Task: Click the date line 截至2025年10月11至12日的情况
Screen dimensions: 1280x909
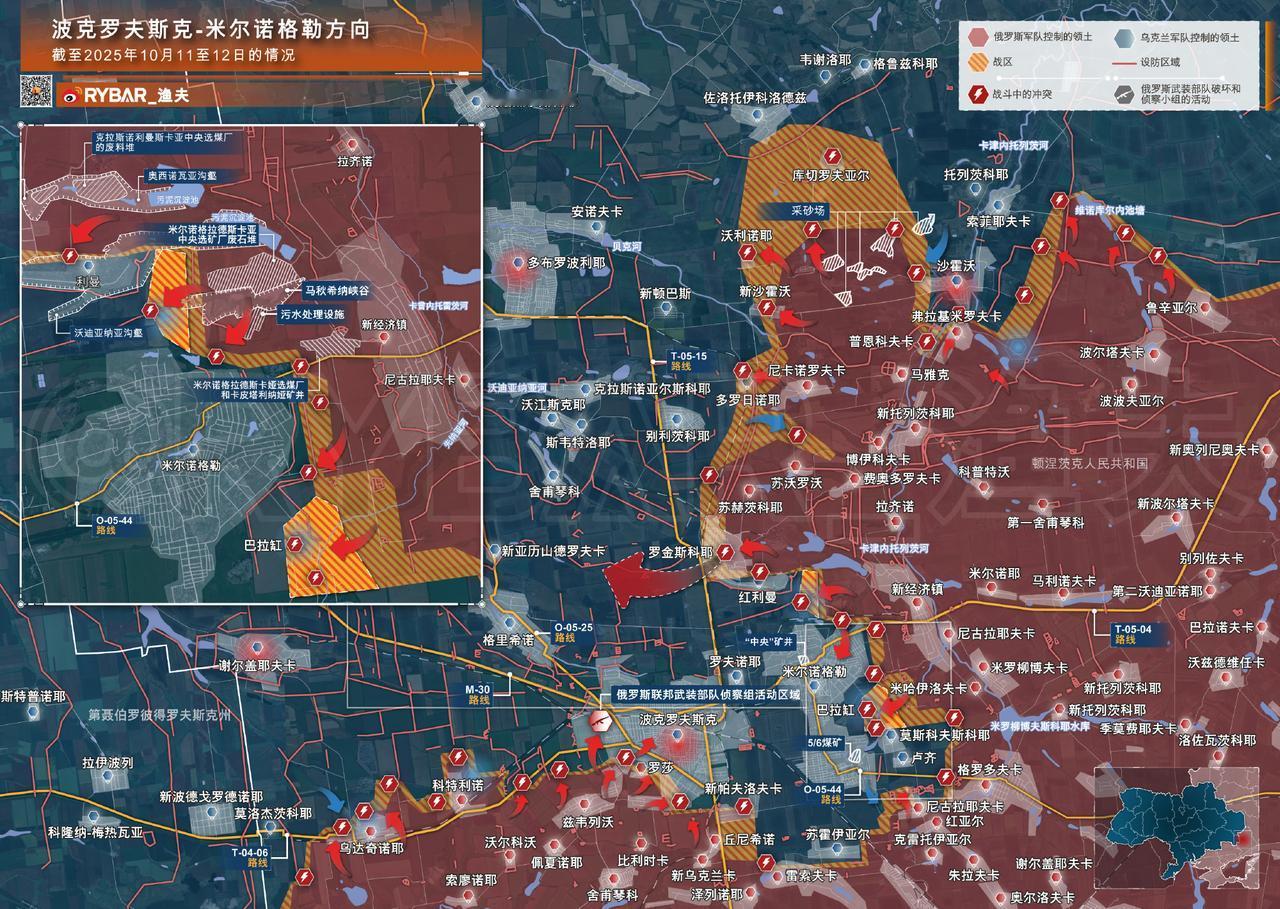Action: click(173, 56)
